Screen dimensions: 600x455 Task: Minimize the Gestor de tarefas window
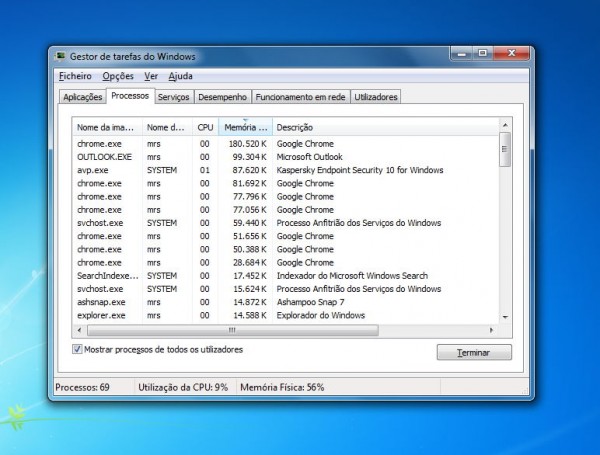462,54
